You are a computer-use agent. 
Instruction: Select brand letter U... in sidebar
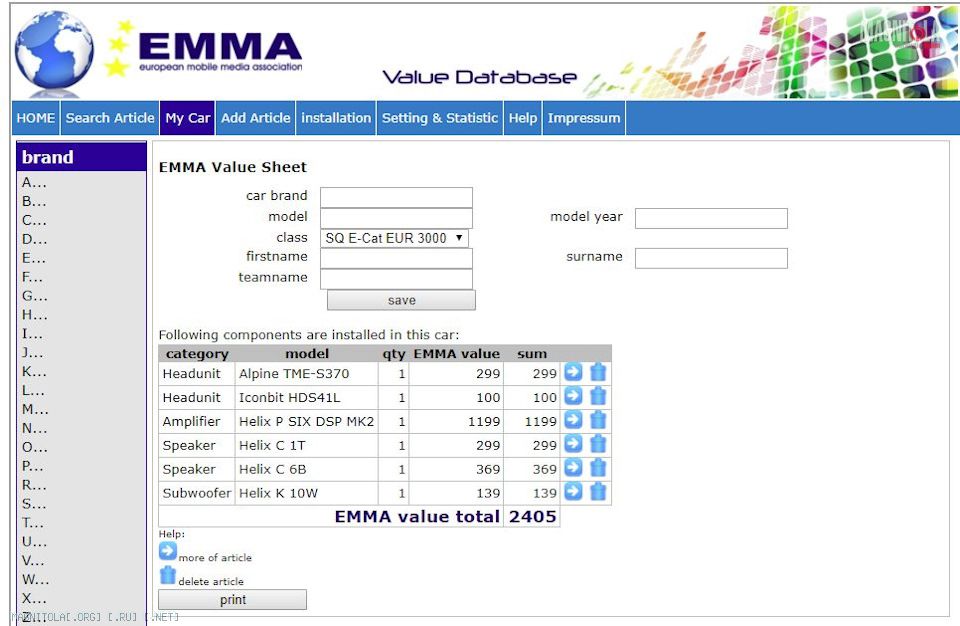coord(34,542)
